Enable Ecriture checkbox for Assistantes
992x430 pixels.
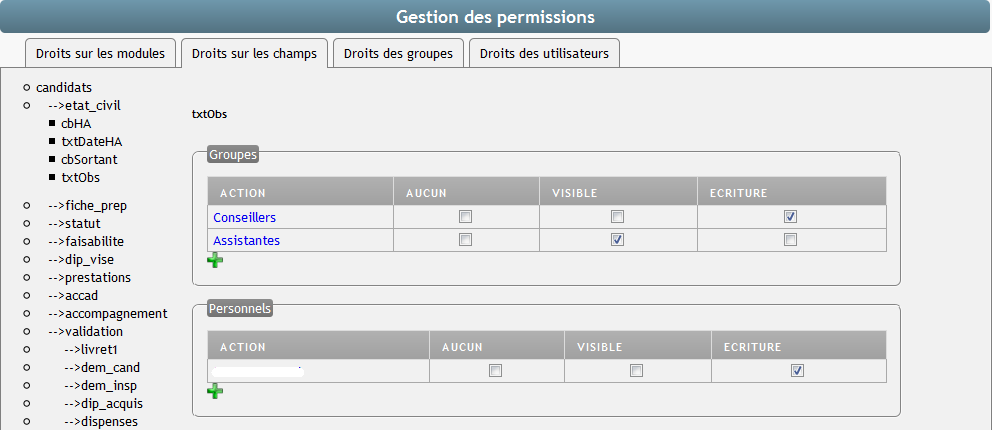click(x=791, y=240)
